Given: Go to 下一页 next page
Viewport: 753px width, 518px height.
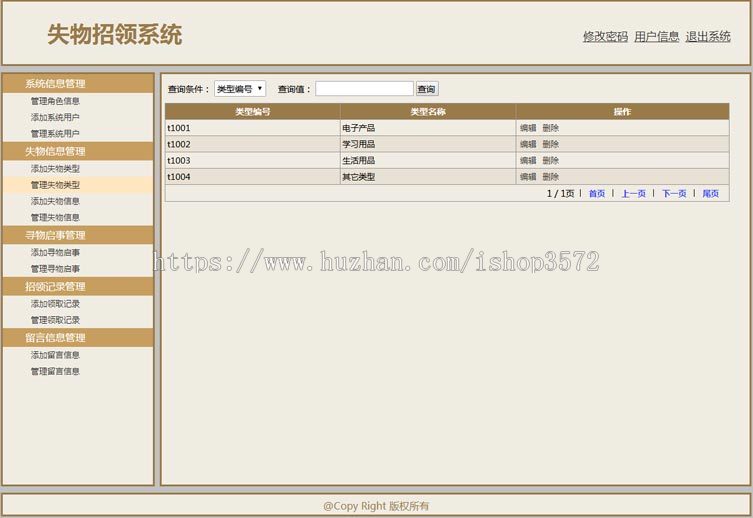Looking at the screenshot, I should click(x=674, y=193).
